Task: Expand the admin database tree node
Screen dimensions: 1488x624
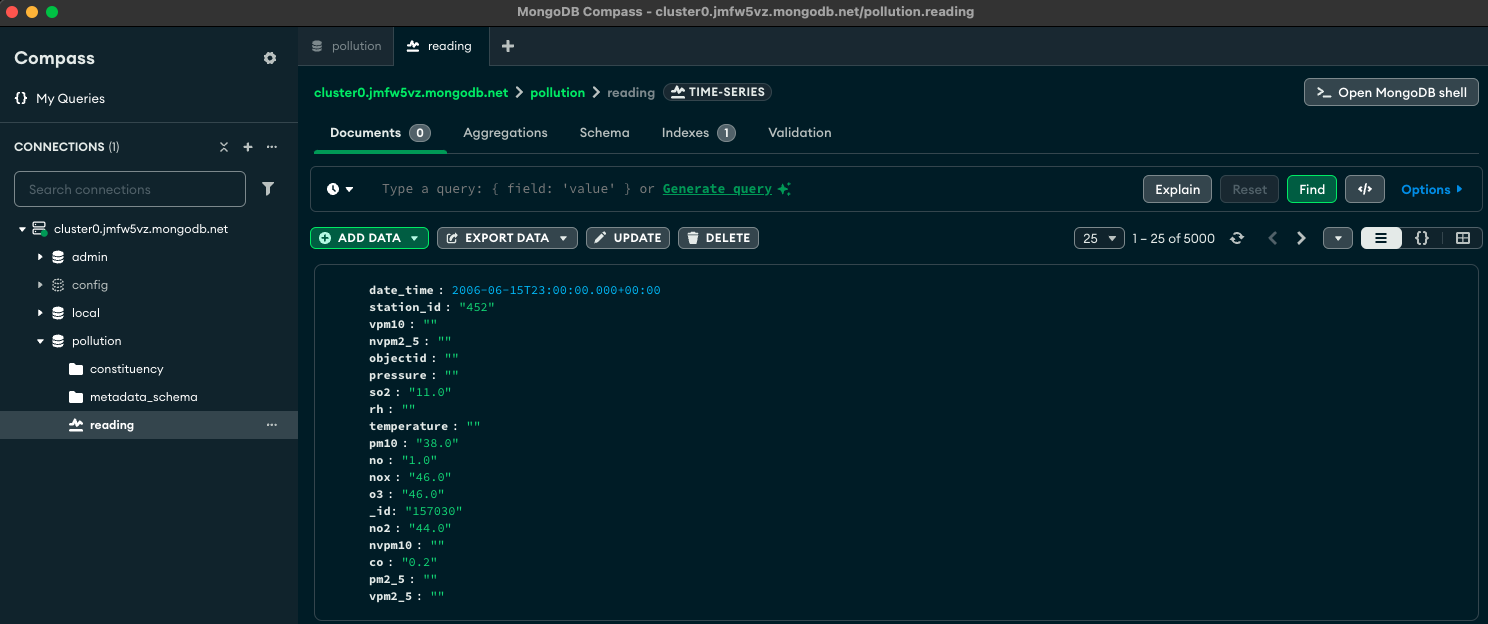Action: point(40,257)
